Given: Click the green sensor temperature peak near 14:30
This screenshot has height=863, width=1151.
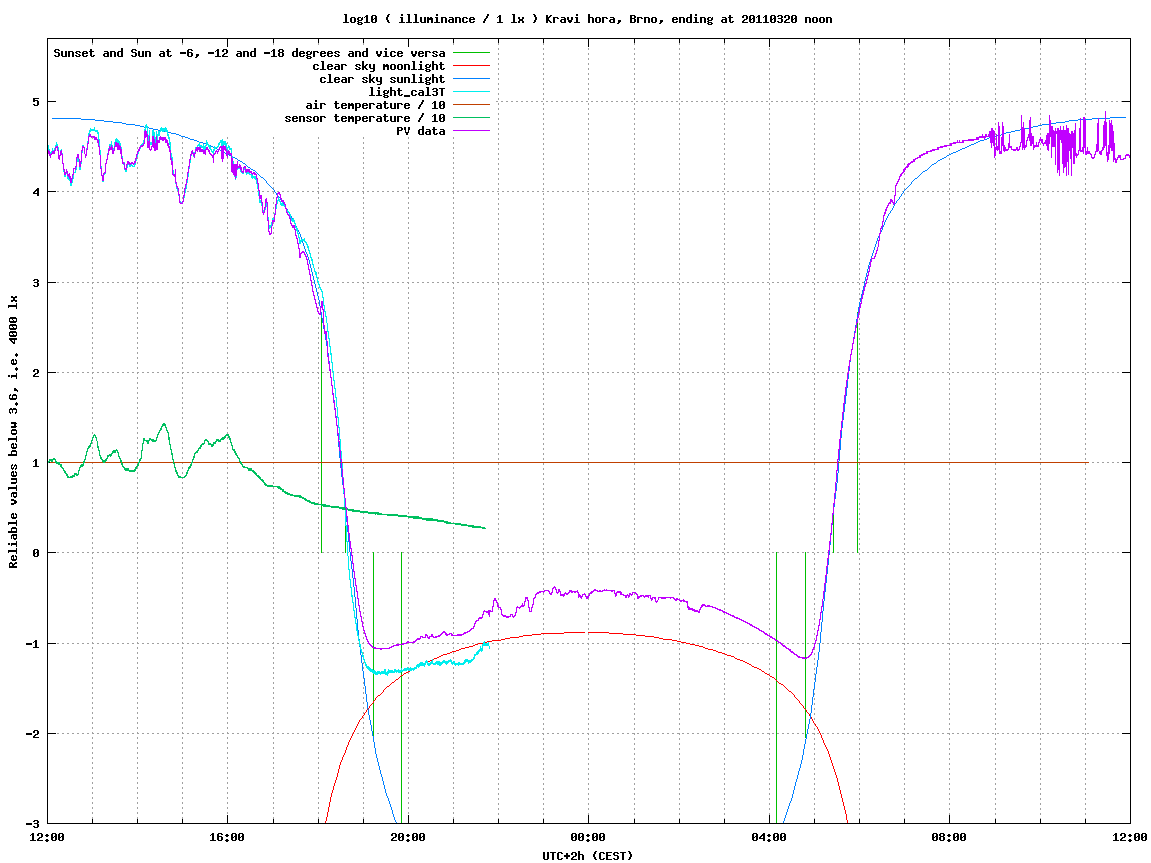Looking at the screenshot, I should pos(164,424).
